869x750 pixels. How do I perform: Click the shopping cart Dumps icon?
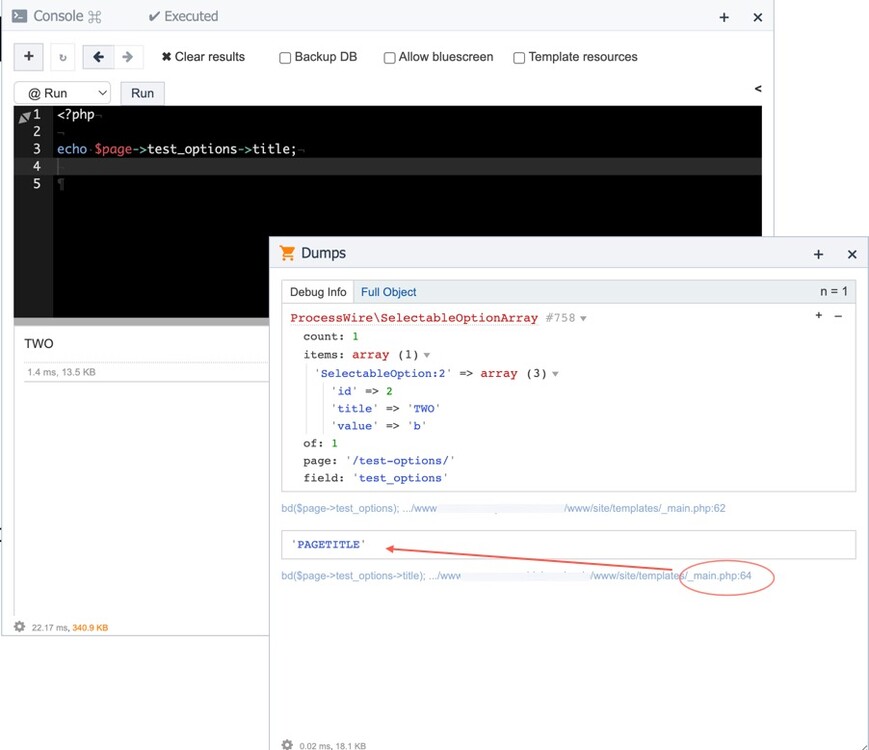pyautogui.click(x=288, y=253)
